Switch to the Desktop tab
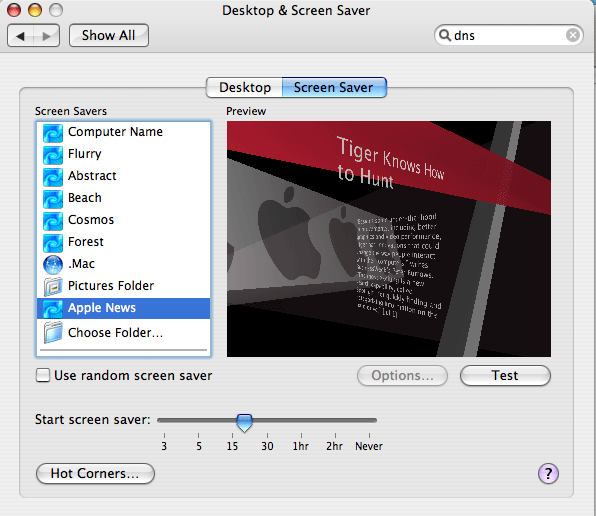596x516 pixels. point(244,87)
